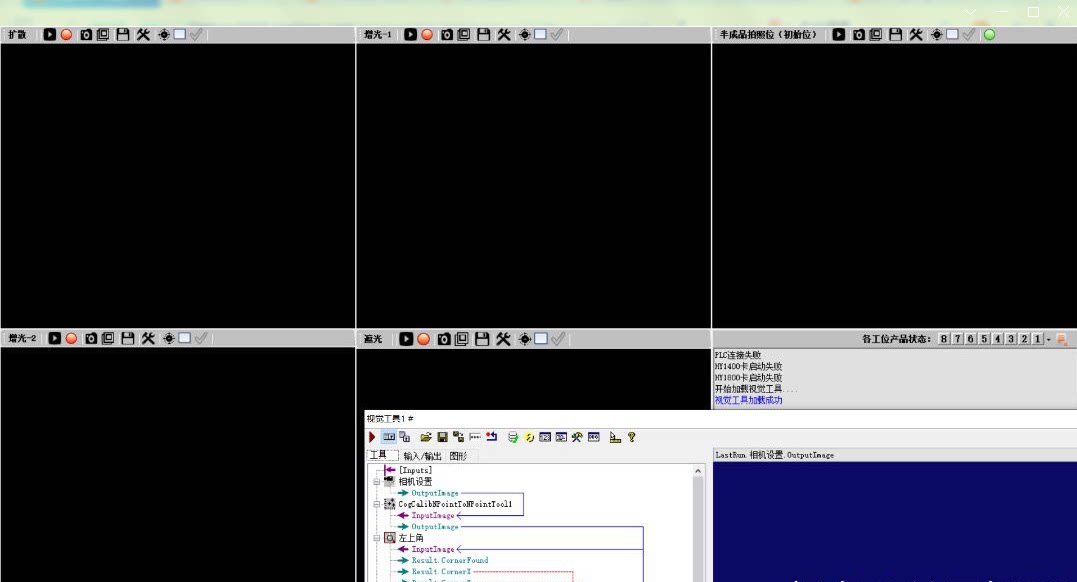Click the crosshair target icon in 扩散 panel
1077x582 pixels.
pyautogui.click(x=164, y=34)
